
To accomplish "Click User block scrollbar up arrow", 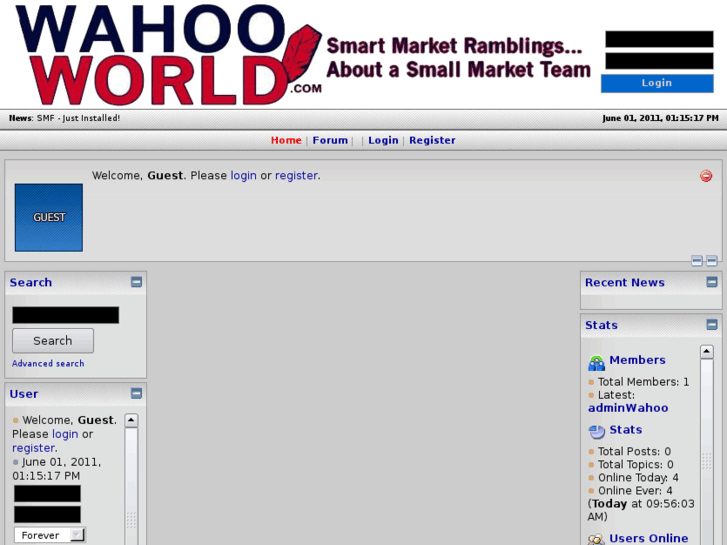I will pyautogui.click(x=131, y=420).
